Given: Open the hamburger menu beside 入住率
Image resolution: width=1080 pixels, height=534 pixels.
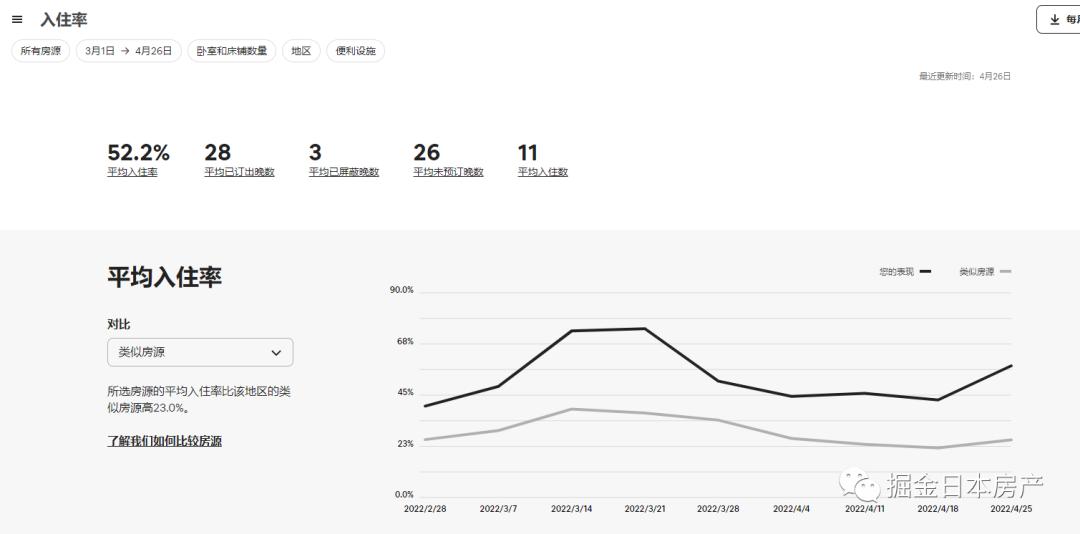Looking at the screenshot, I should pyautogui.click(x=17, y=19).
